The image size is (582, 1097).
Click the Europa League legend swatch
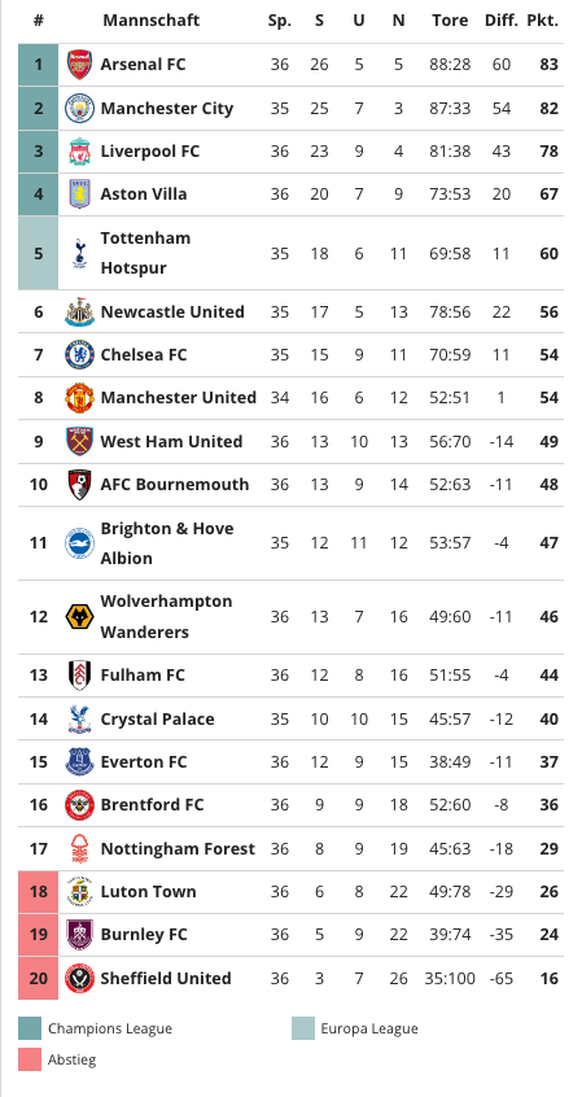(303, 1028)
